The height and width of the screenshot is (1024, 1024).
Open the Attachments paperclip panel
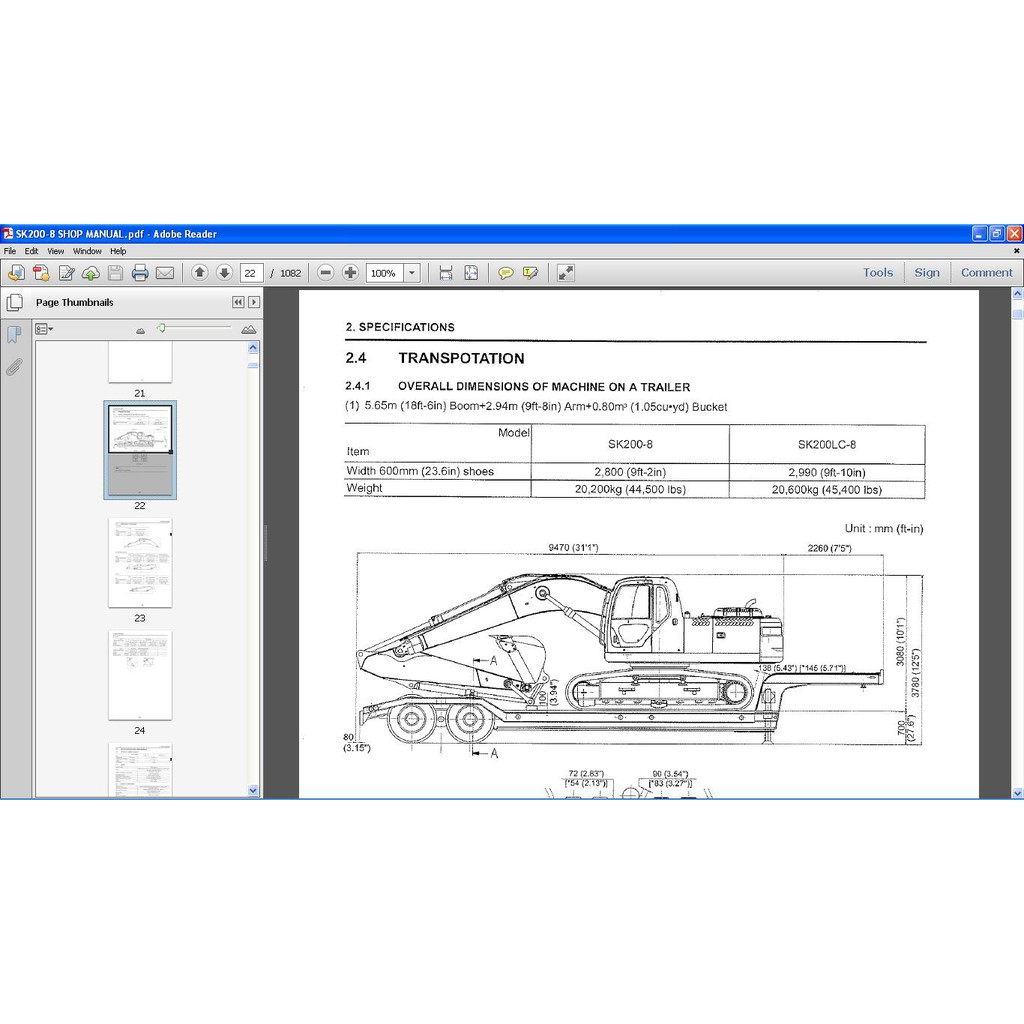point(14,366)
